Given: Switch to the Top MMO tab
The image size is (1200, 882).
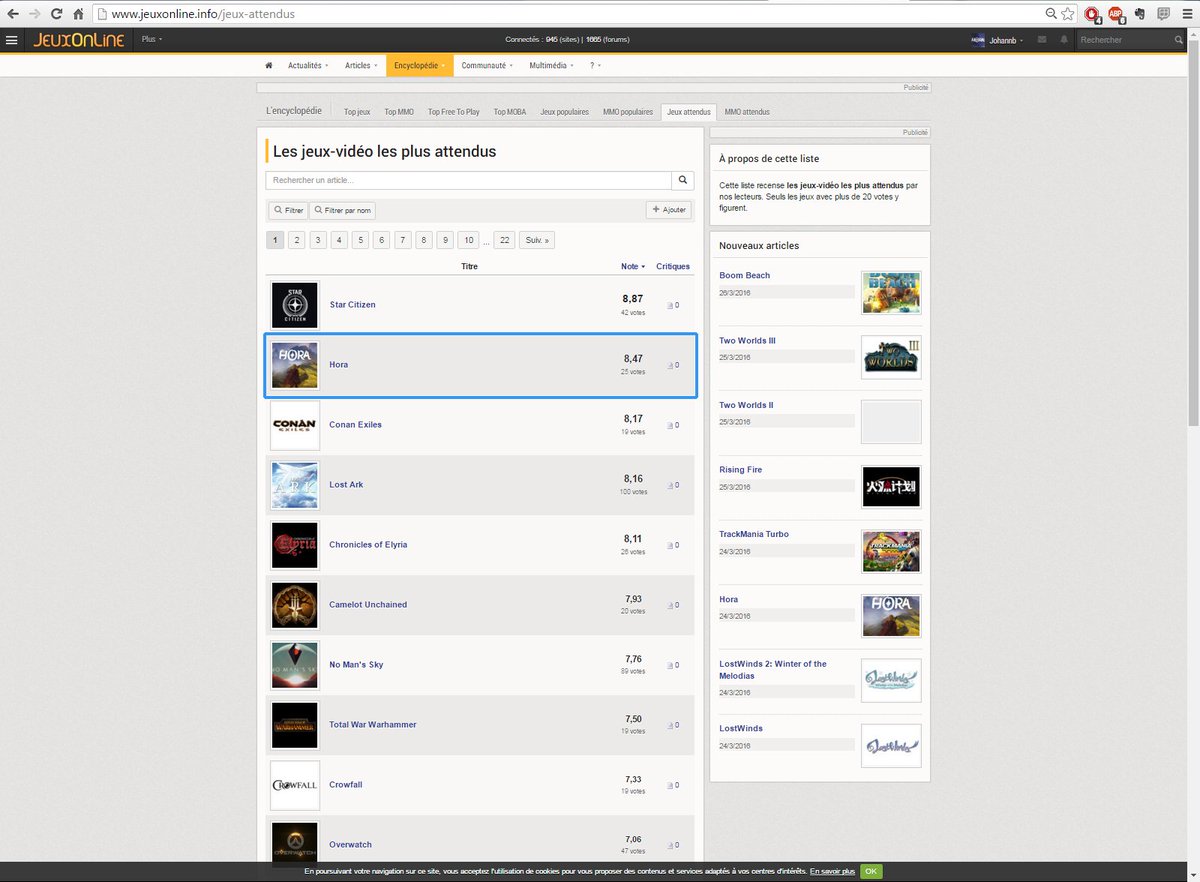Looking at the screenshot, I should [399, 112].
